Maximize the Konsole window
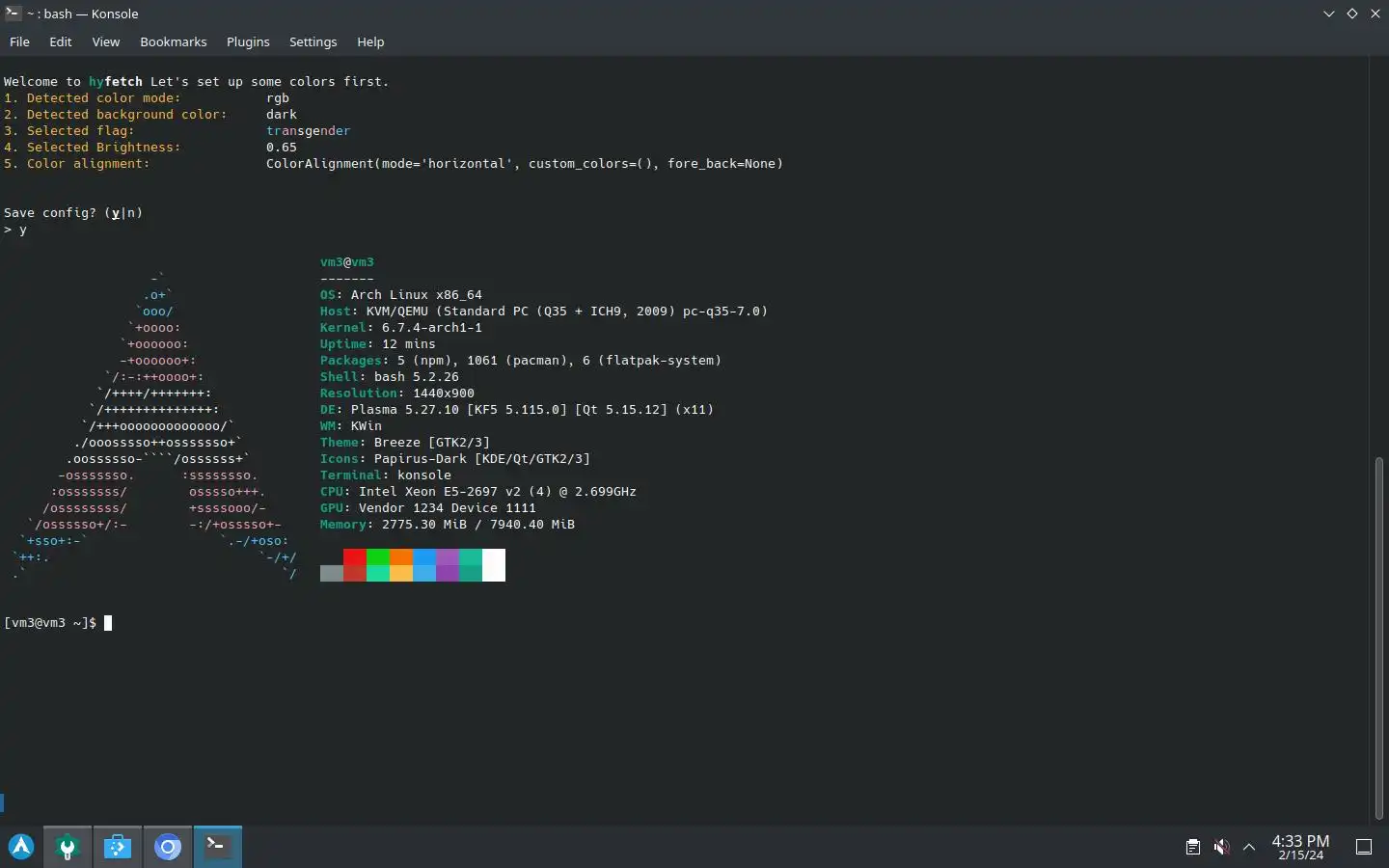The width and height of the screenshot is (1389, 868). [1352, 14]
